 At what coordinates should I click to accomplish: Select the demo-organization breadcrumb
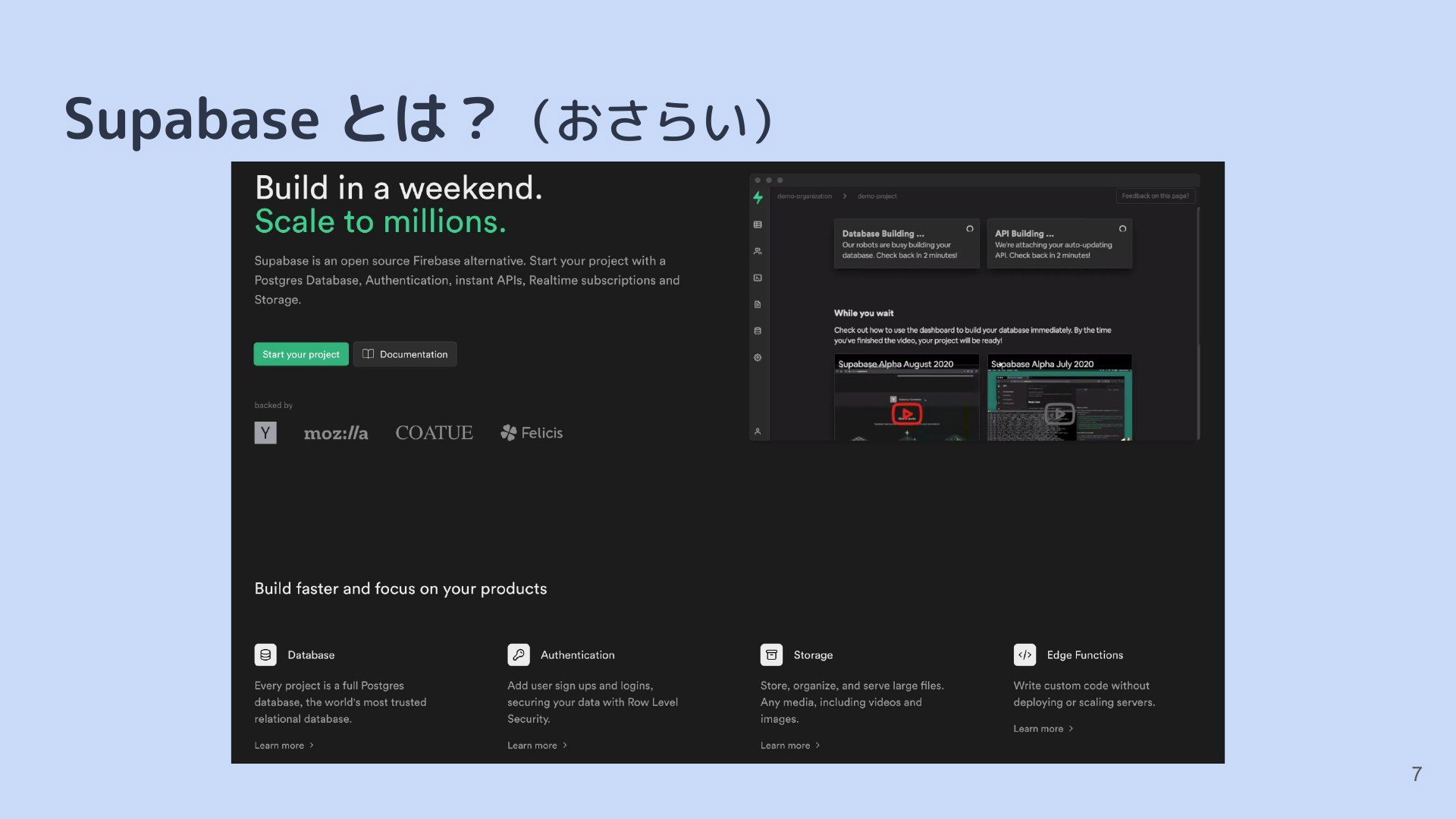(x=805, y=196)
